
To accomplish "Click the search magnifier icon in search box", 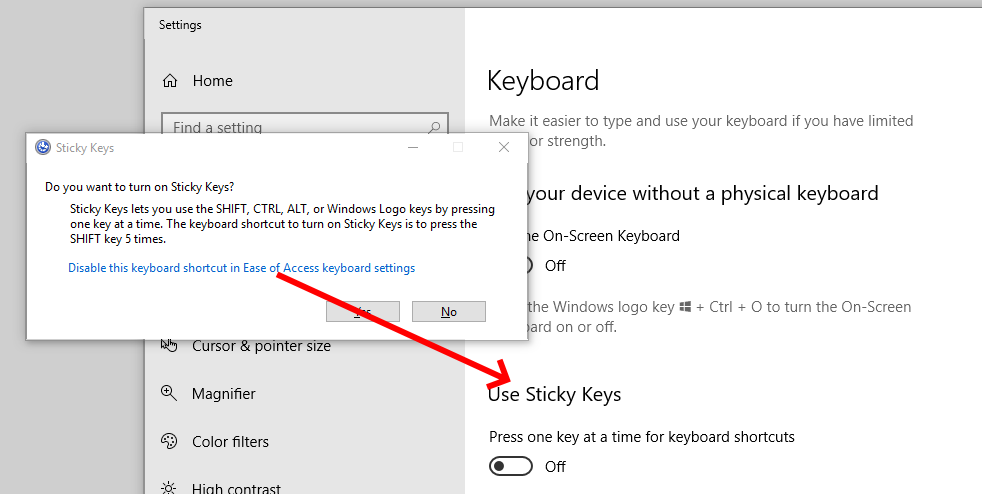I will [433, 127].
